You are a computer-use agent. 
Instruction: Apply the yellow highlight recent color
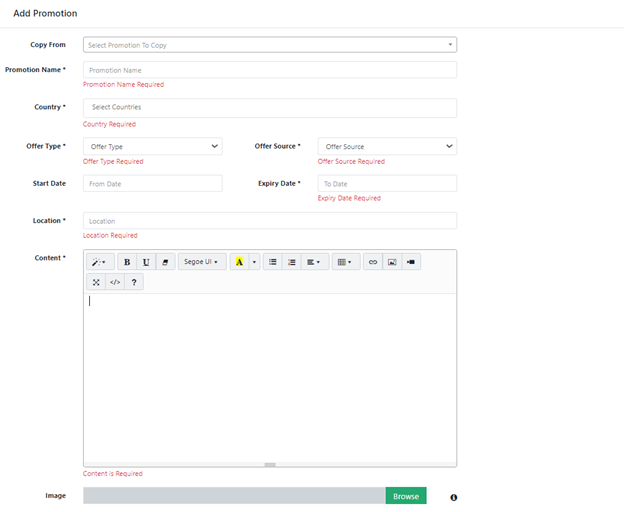239,262
